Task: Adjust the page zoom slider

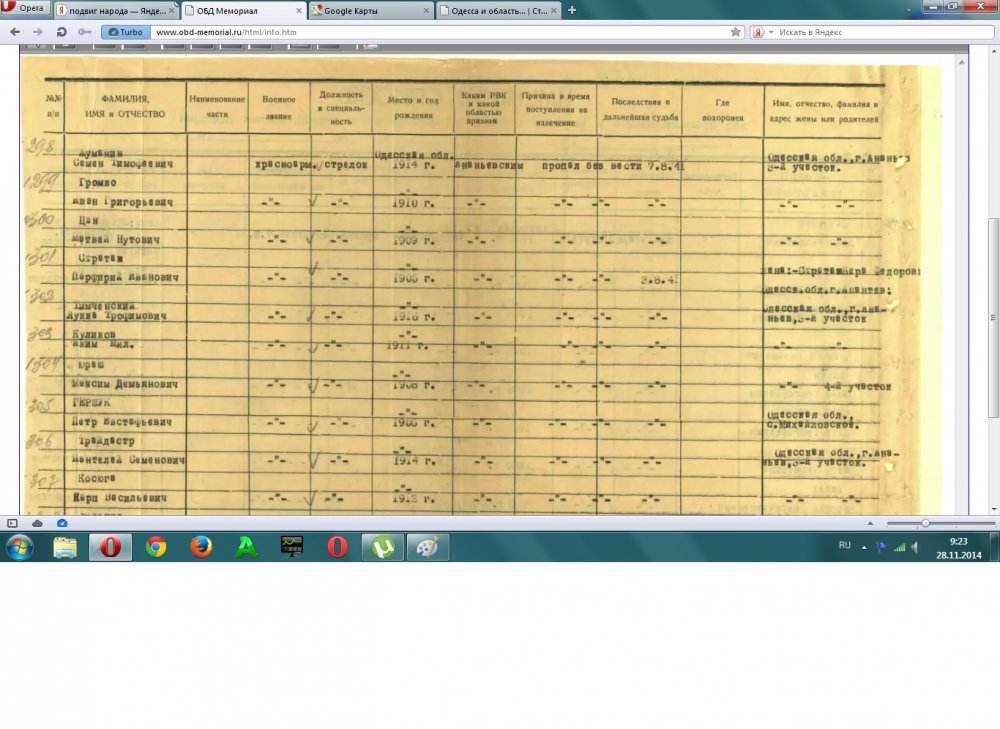Action: (x=941, y=523)
